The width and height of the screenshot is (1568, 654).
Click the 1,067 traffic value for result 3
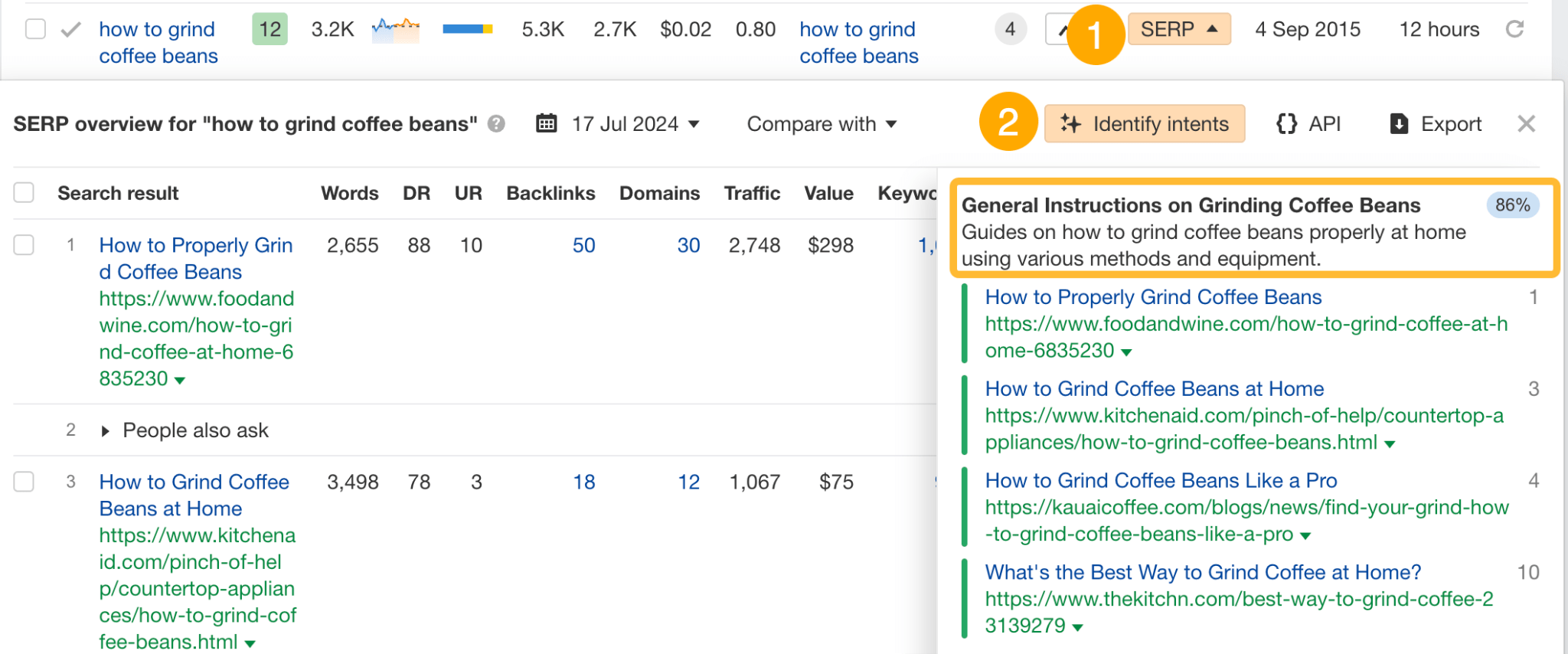tap(754, 482)
